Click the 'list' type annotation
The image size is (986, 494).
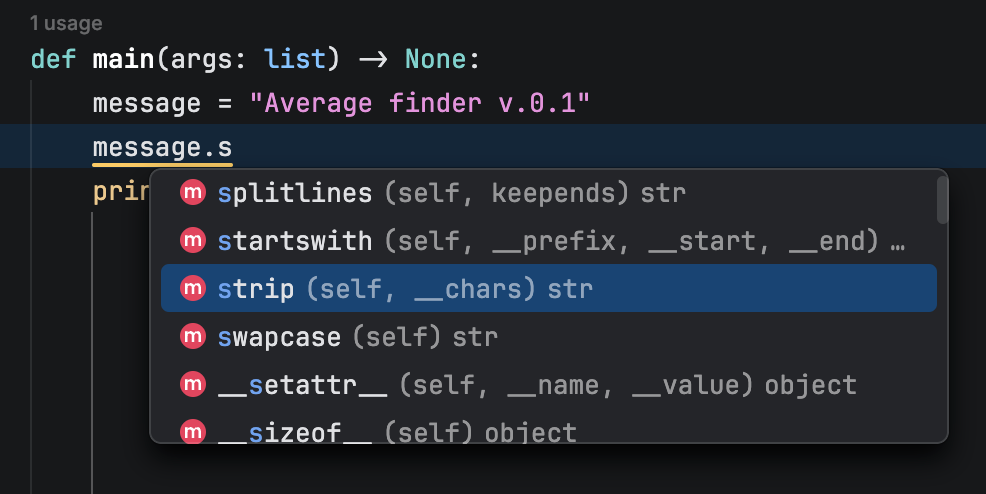pos(295,58)
